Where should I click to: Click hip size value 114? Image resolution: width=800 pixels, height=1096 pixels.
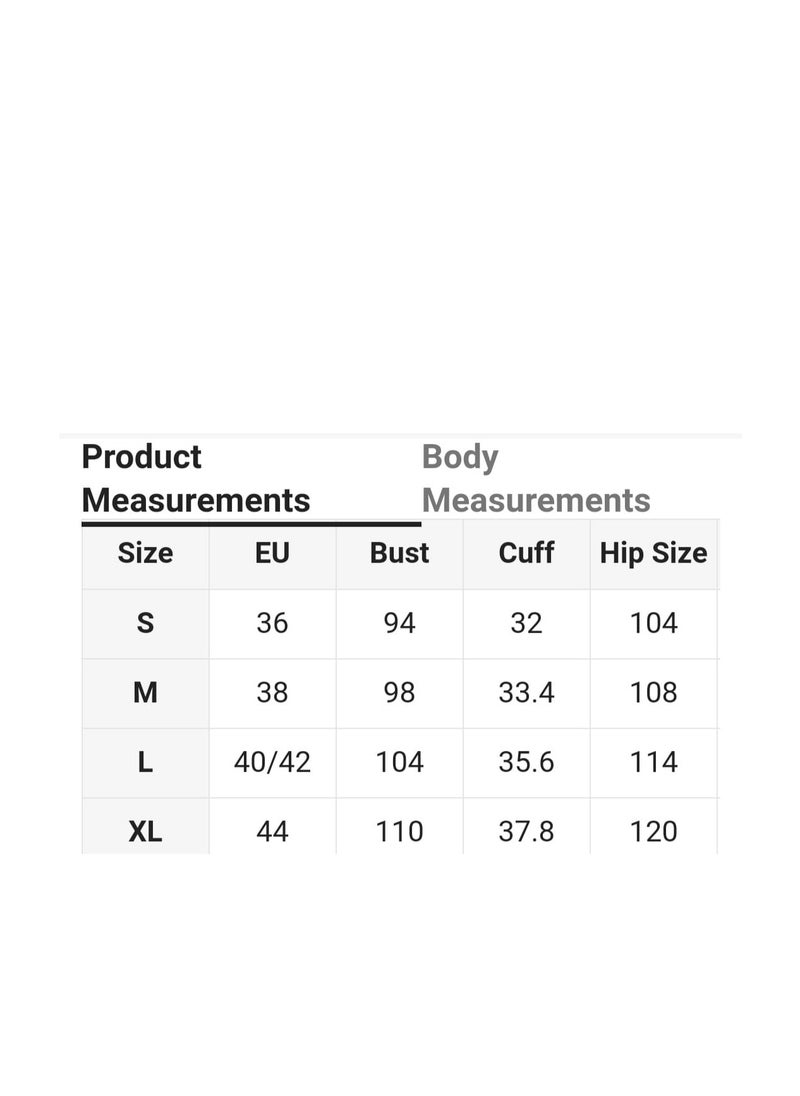[653, 762]
